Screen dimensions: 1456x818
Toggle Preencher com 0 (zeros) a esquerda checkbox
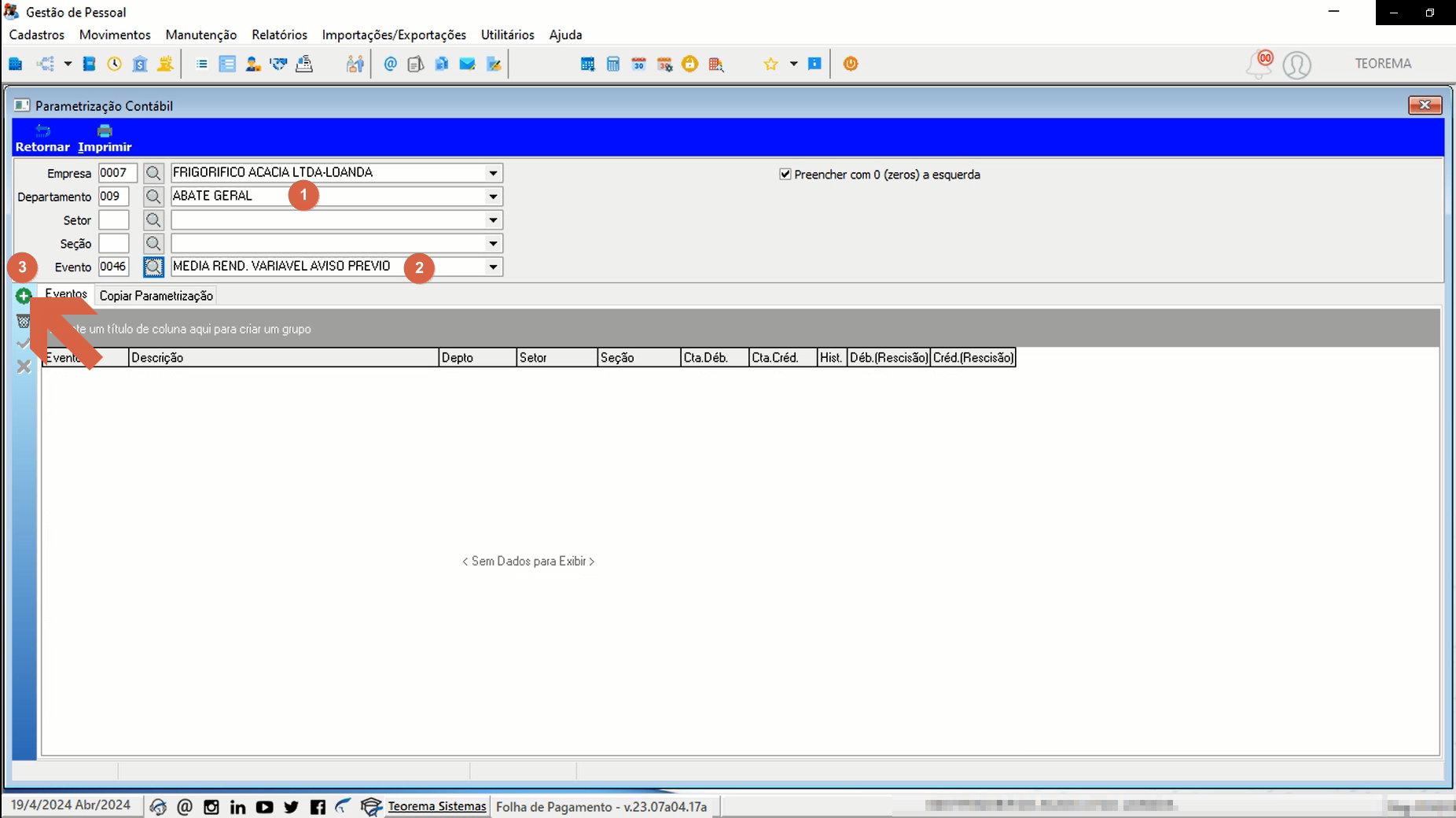(x=785, y=174)
